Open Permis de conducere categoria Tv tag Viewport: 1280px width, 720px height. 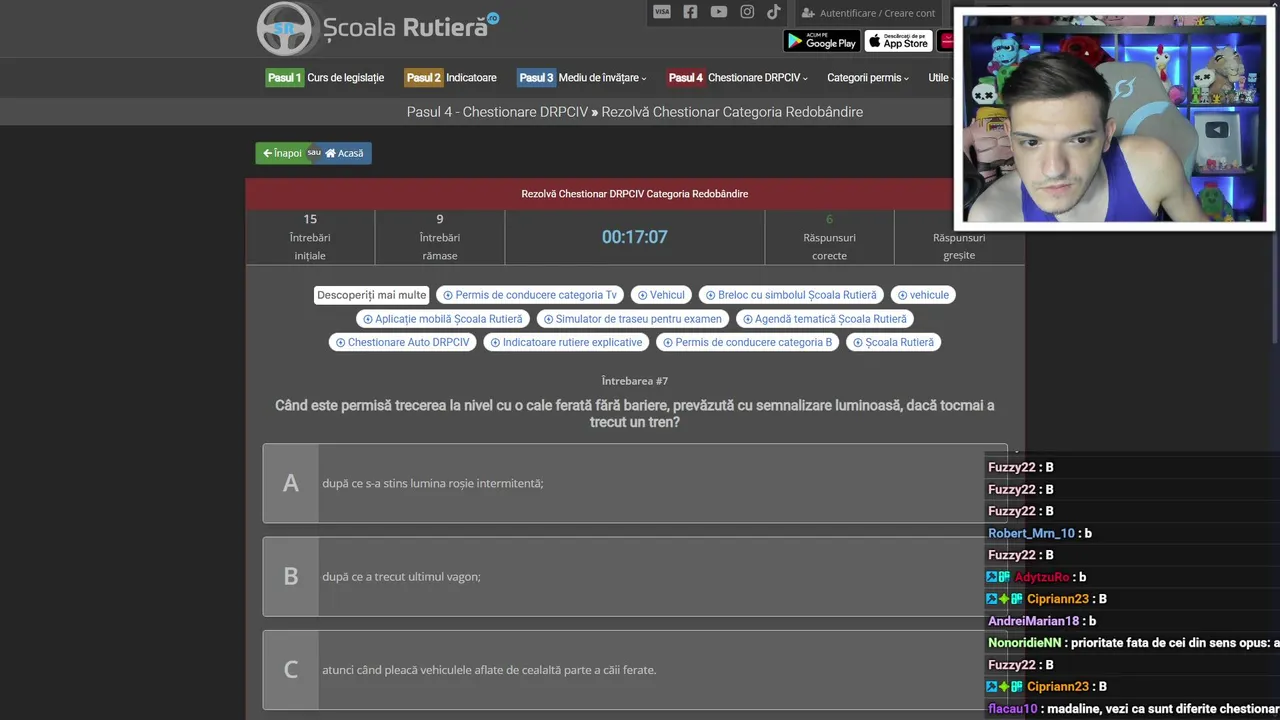point(530,295)
